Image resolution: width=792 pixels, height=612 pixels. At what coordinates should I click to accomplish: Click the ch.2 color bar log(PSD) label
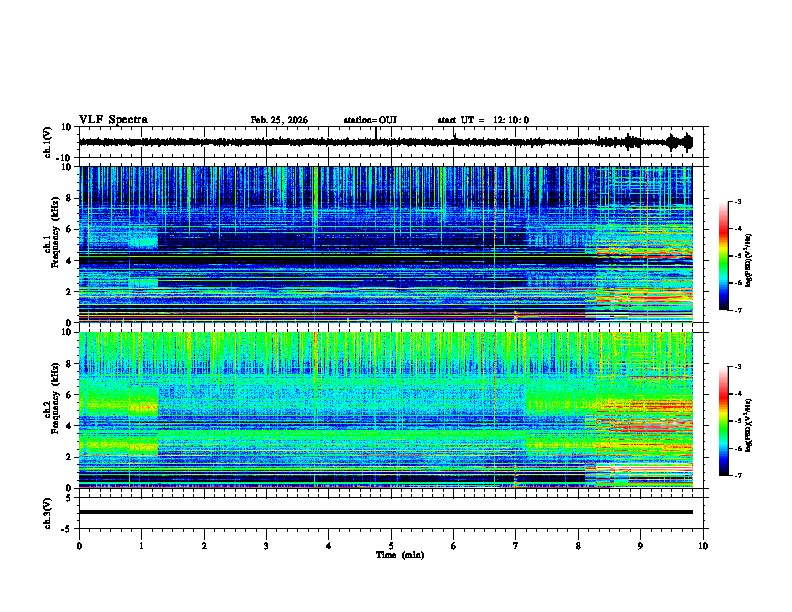pyautogui.click(x=749, y=425)
